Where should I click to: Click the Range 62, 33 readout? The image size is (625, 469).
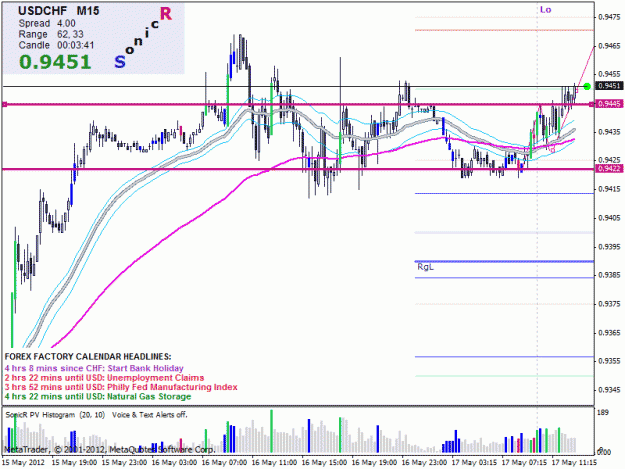click(x=51, y=34)
